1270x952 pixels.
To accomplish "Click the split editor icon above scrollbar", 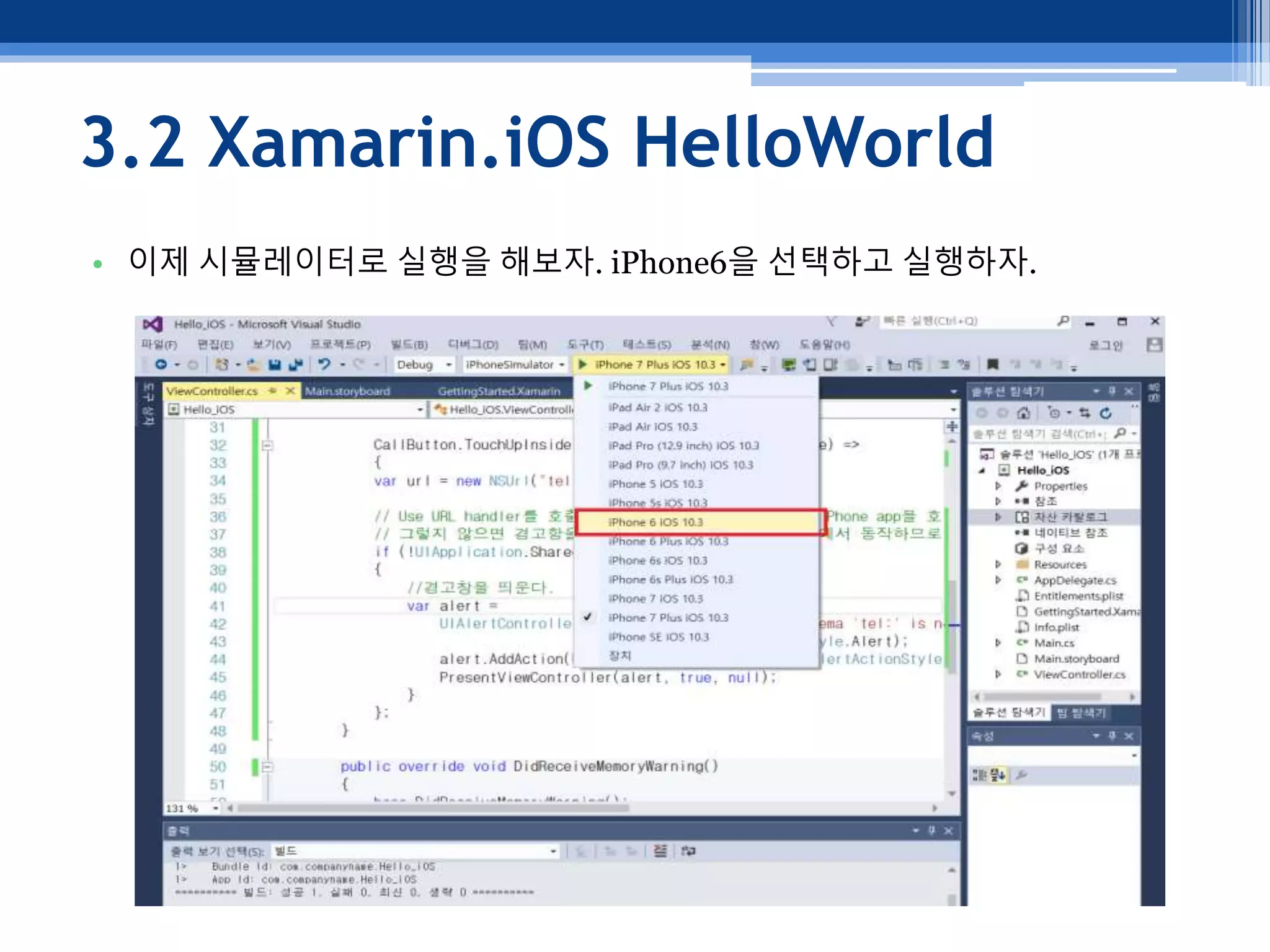I will 952,426.
